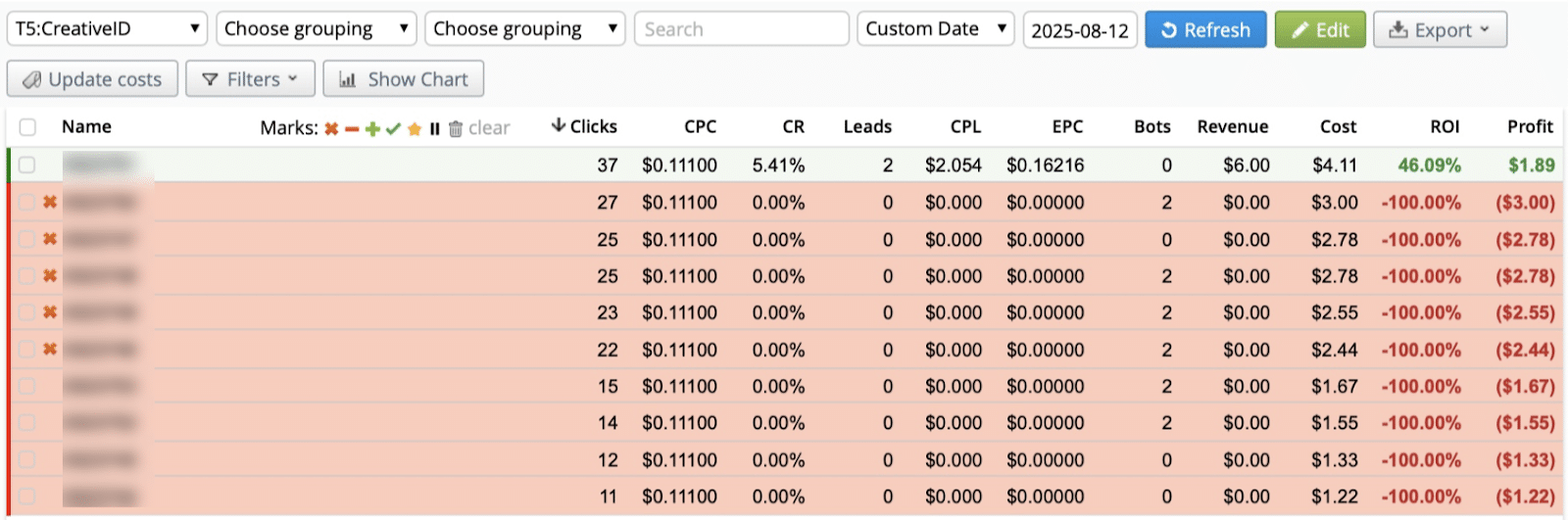Image resolution: width=1568 pixels, height=520 pixels.
Task: Open the Show Chart view
Action: (x=403, y=79)
